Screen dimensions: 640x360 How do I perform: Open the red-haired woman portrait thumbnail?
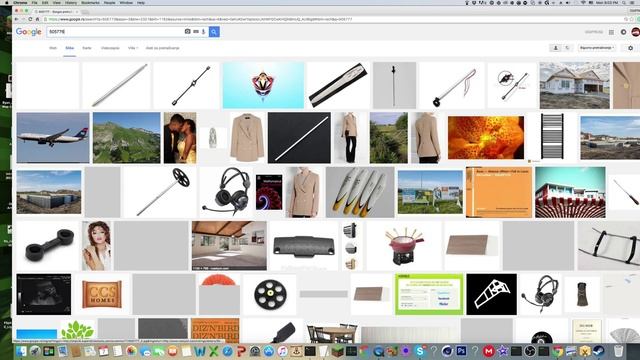click(x=96, y=245)
